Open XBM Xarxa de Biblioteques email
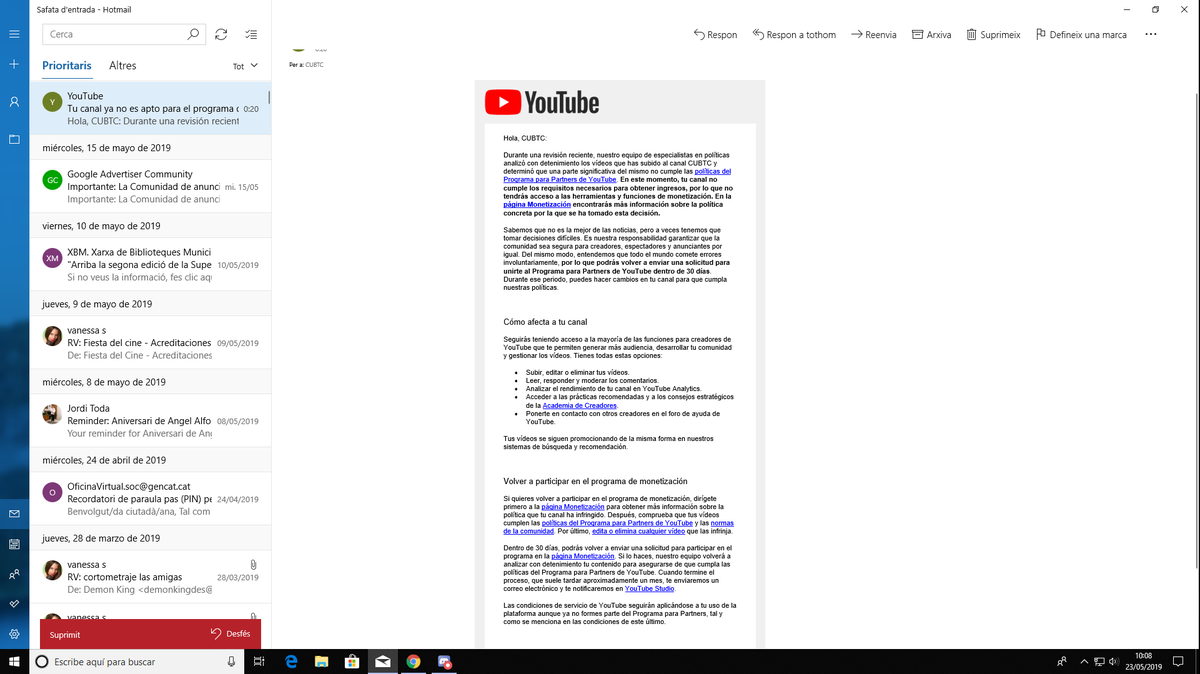This screenshot has width=1200, height=674. click(x=150, y=265)
